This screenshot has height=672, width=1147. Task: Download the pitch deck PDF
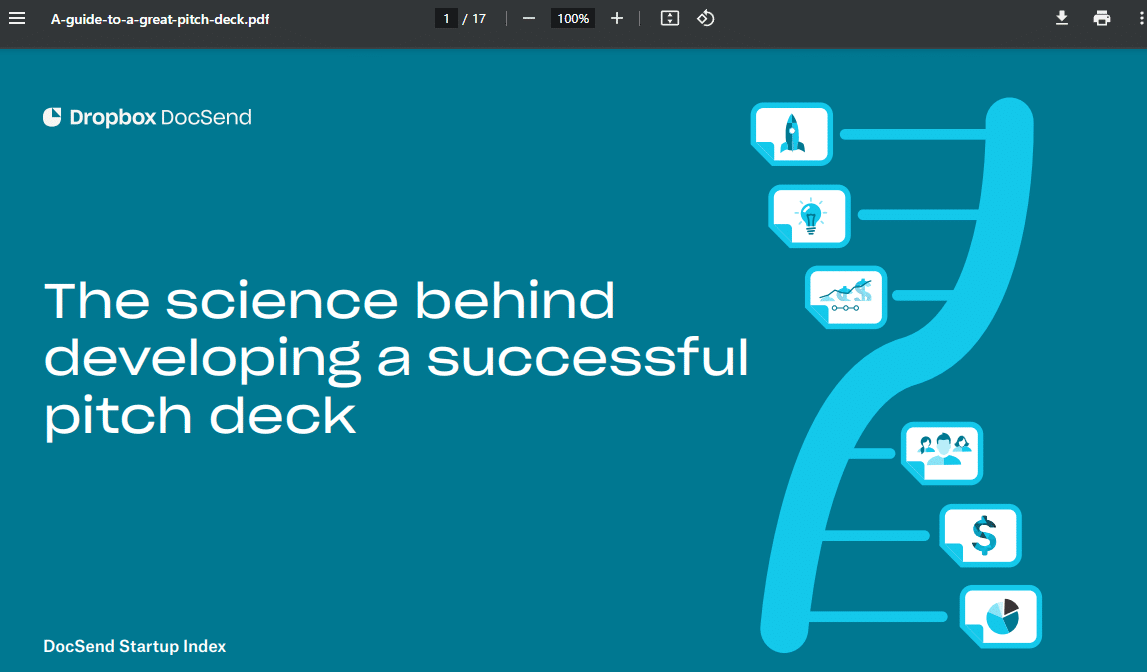point(1062,17)
